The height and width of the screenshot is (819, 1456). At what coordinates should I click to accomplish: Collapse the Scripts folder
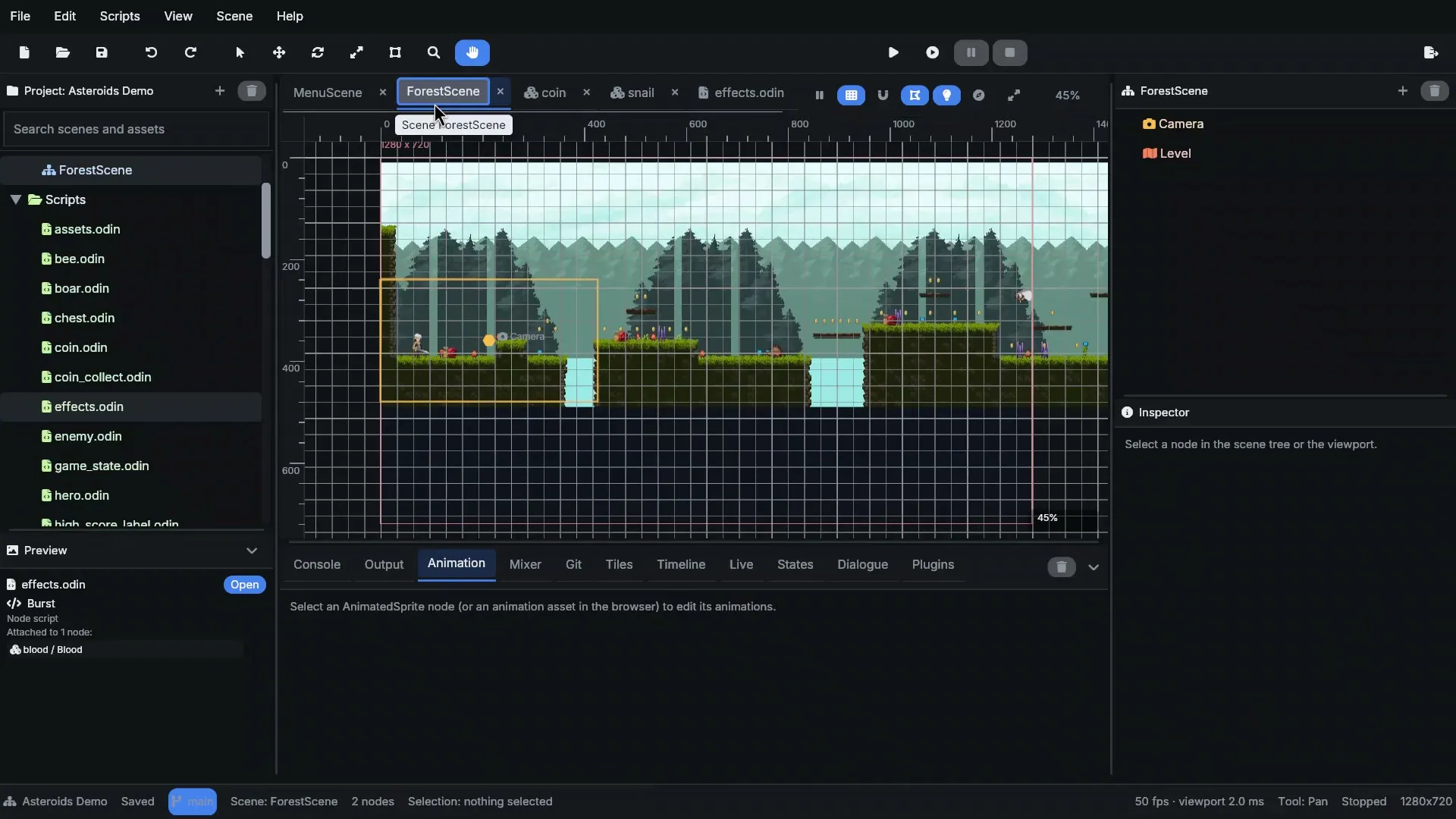click(x=15, y=199)
